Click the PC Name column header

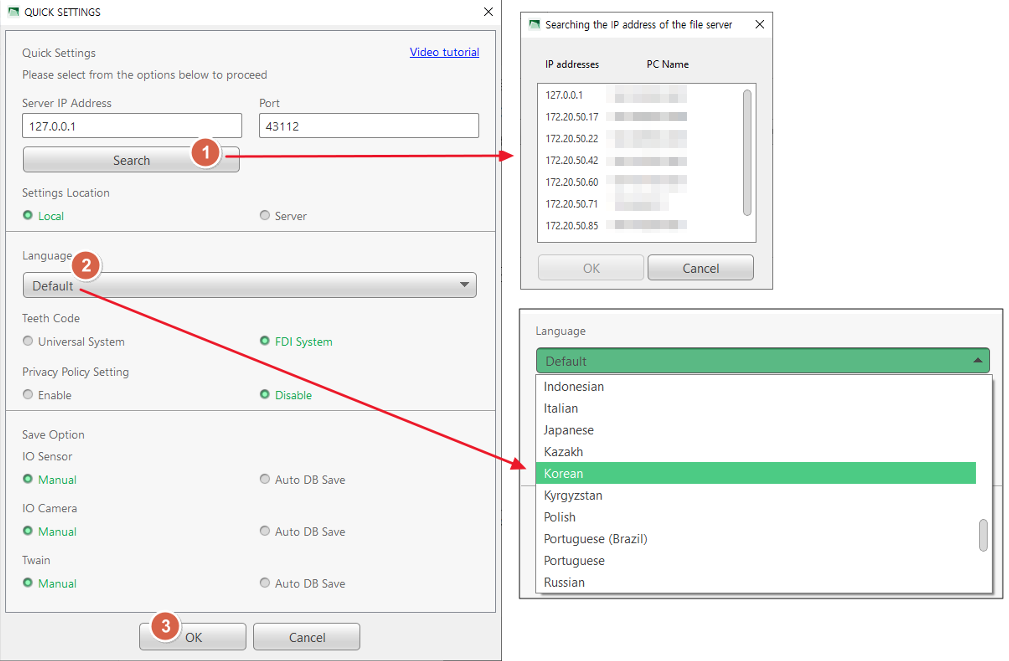pos(667,64)
